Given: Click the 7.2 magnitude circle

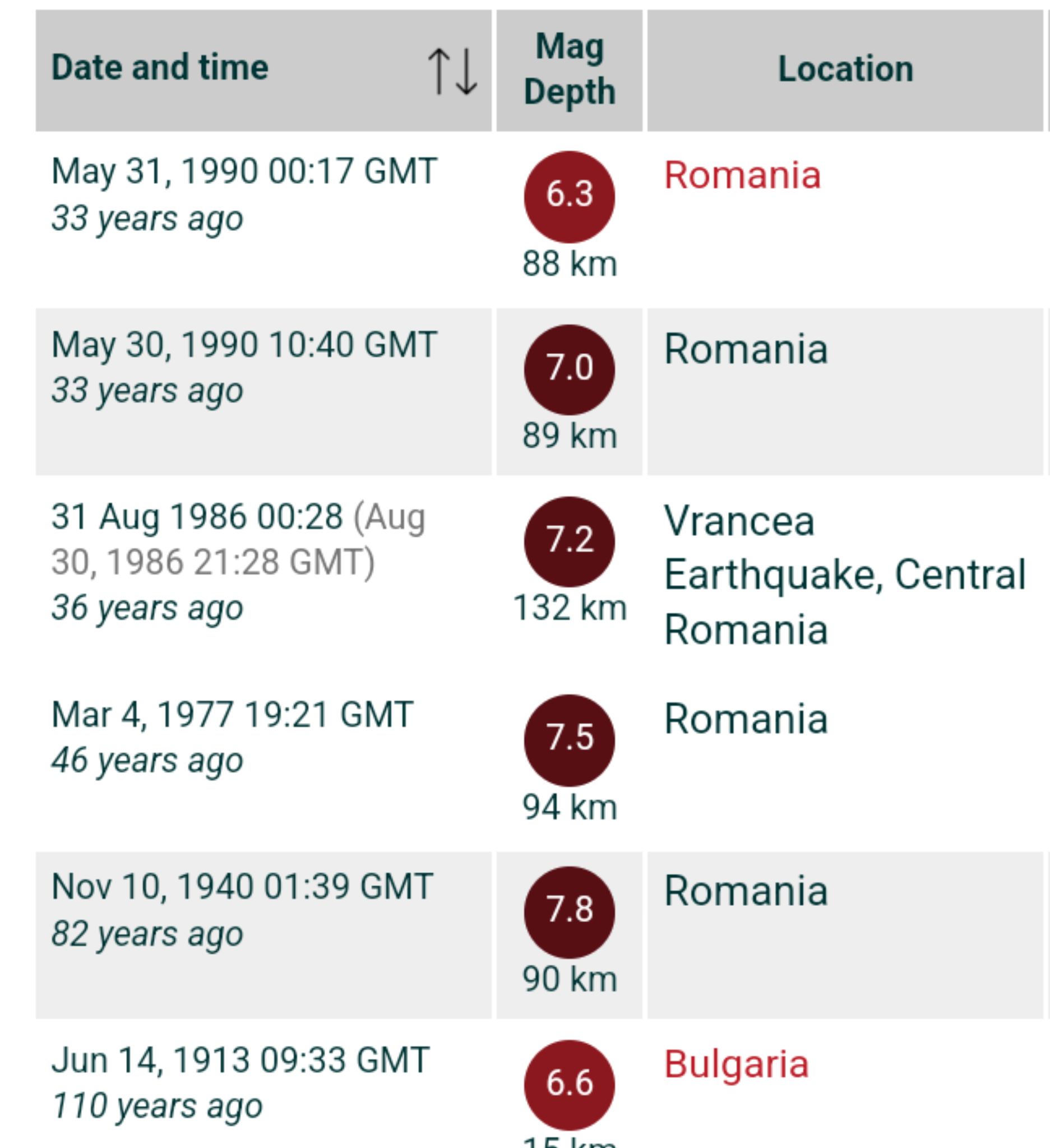Looking at the screenshot, I should coord(569,541).
